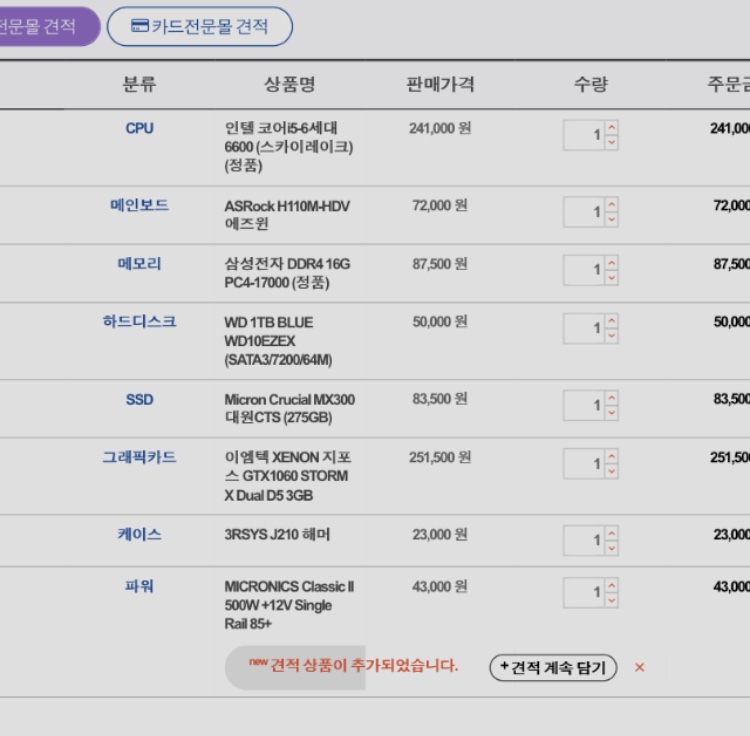Increase 그래픽카드 quantity with up arrow
This screenshot has height=736, width=750.
coord(612,456)
